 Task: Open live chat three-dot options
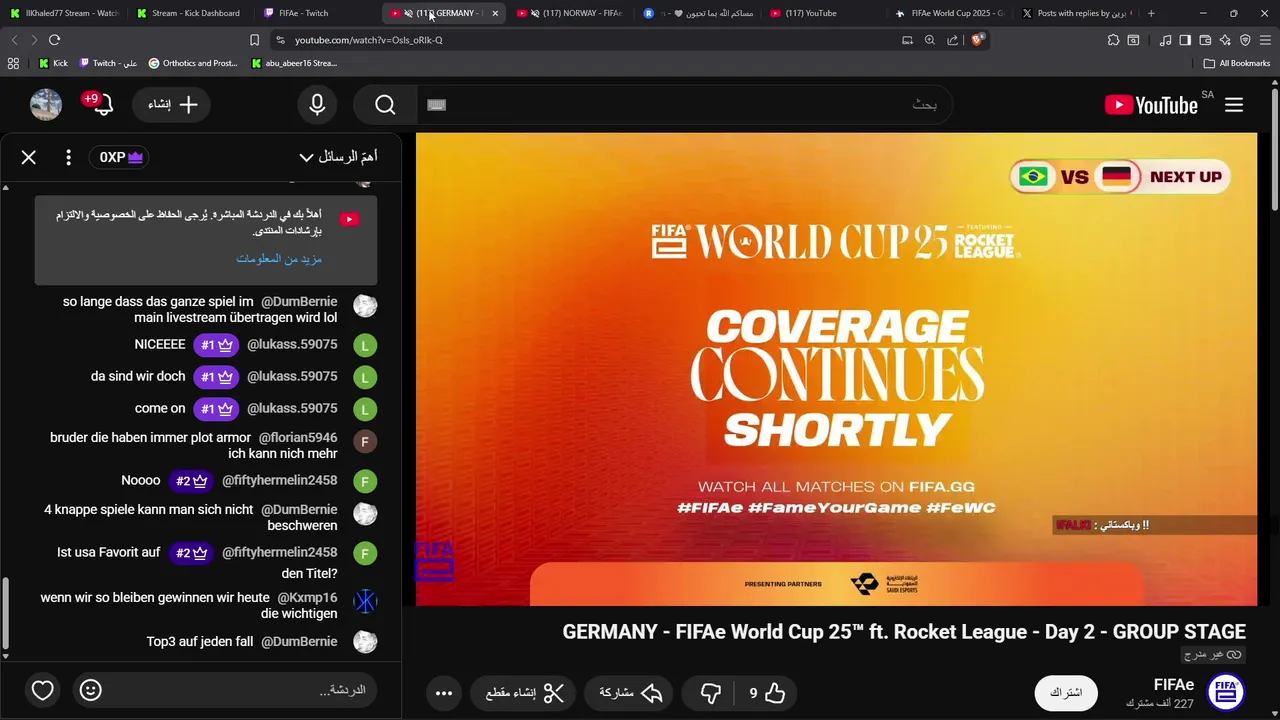point(68,157)
